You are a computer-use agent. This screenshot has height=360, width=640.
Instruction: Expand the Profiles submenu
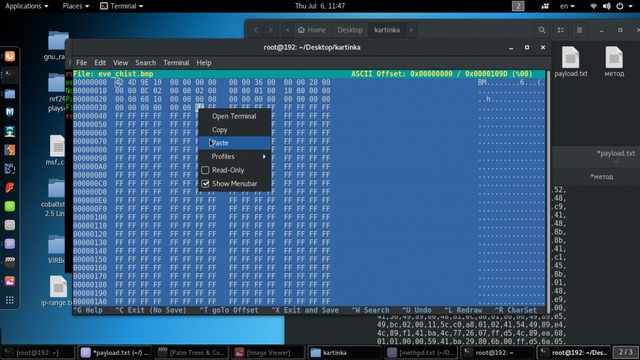tap(235, 156)
